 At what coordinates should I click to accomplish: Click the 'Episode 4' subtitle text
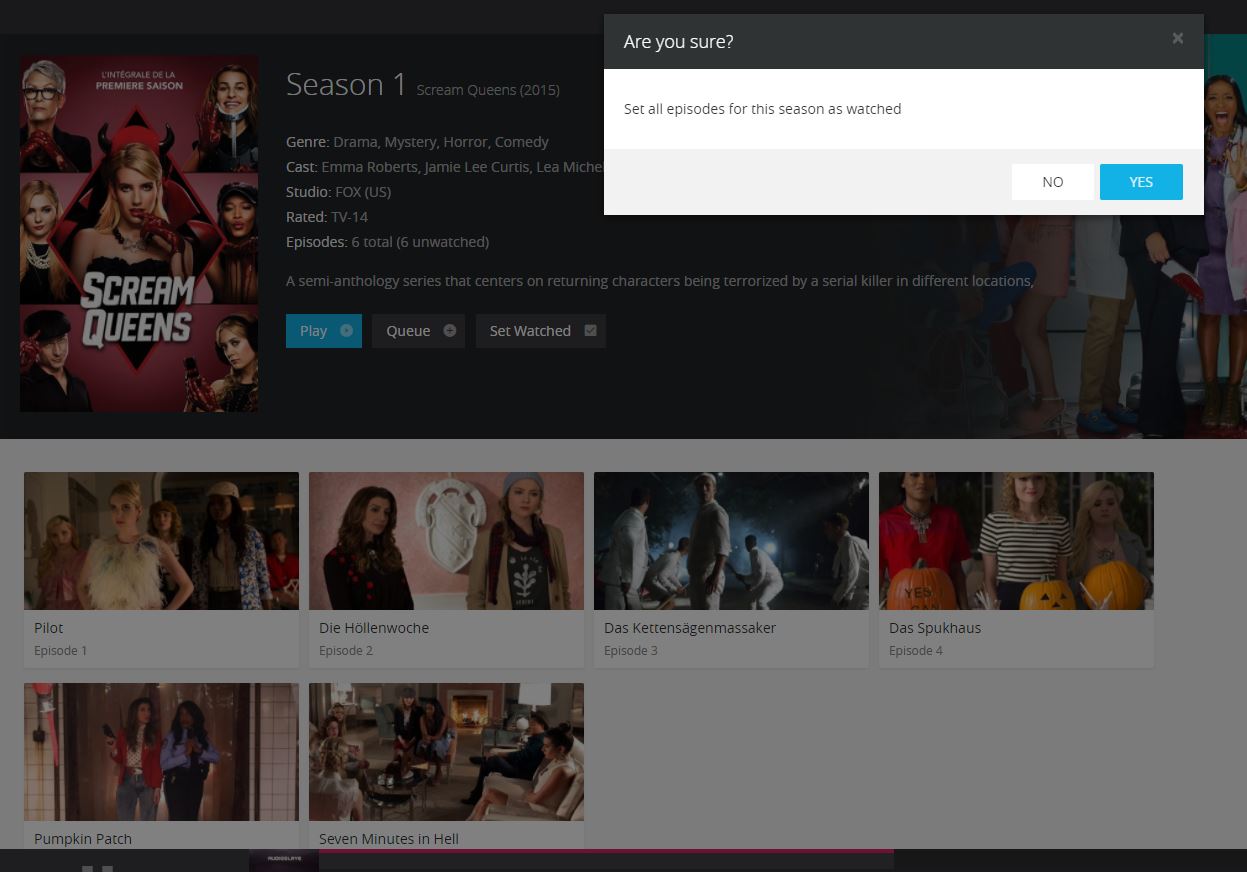pyautogui.click(x=916, y=651)
